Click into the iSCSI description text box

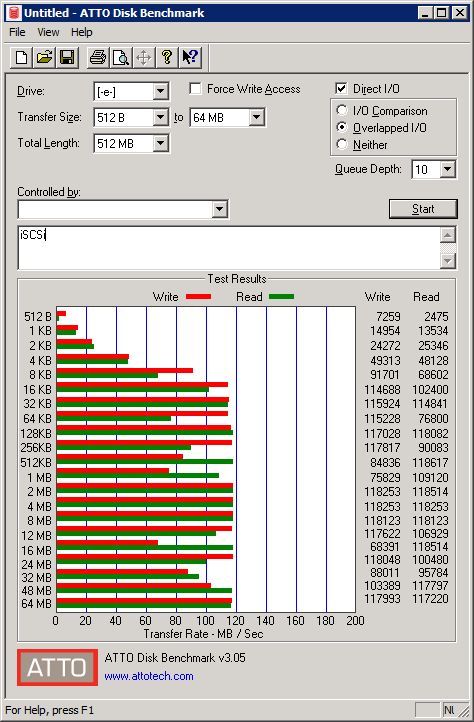pyautogui.click(x=229, y=248)
